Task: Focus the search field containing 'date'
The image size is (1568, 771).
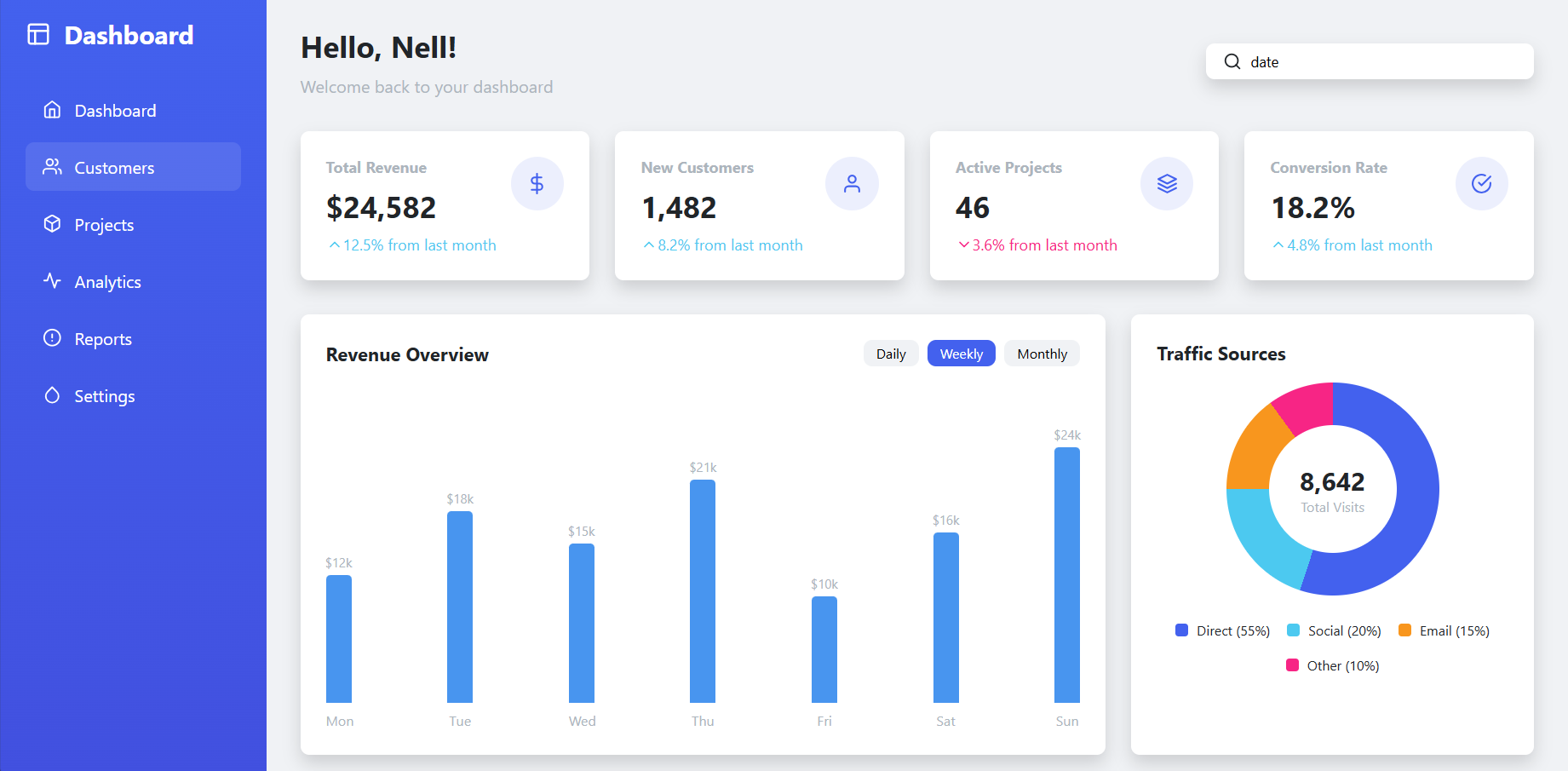Action: [x=1370, y=61]
